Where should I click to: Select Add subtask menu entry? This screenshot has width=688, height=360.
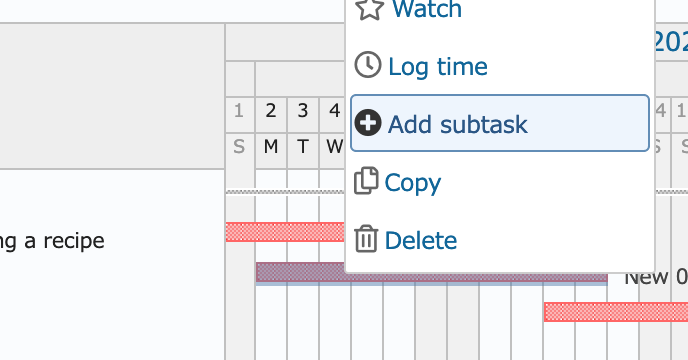coord(500,123)
